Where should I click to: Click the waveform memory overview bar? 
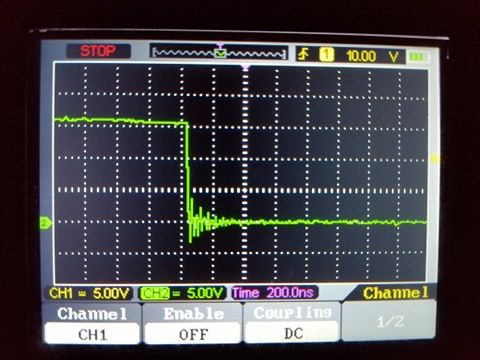219,53
